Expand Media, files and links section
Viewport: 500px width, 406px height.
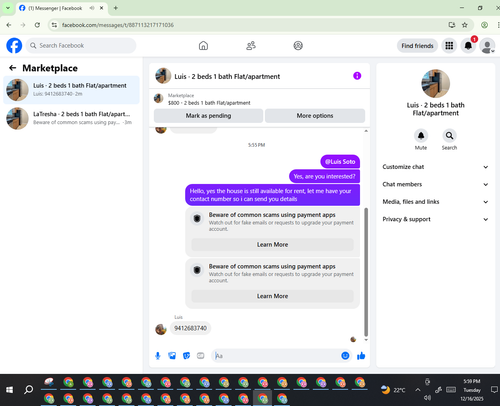[435, 202]
